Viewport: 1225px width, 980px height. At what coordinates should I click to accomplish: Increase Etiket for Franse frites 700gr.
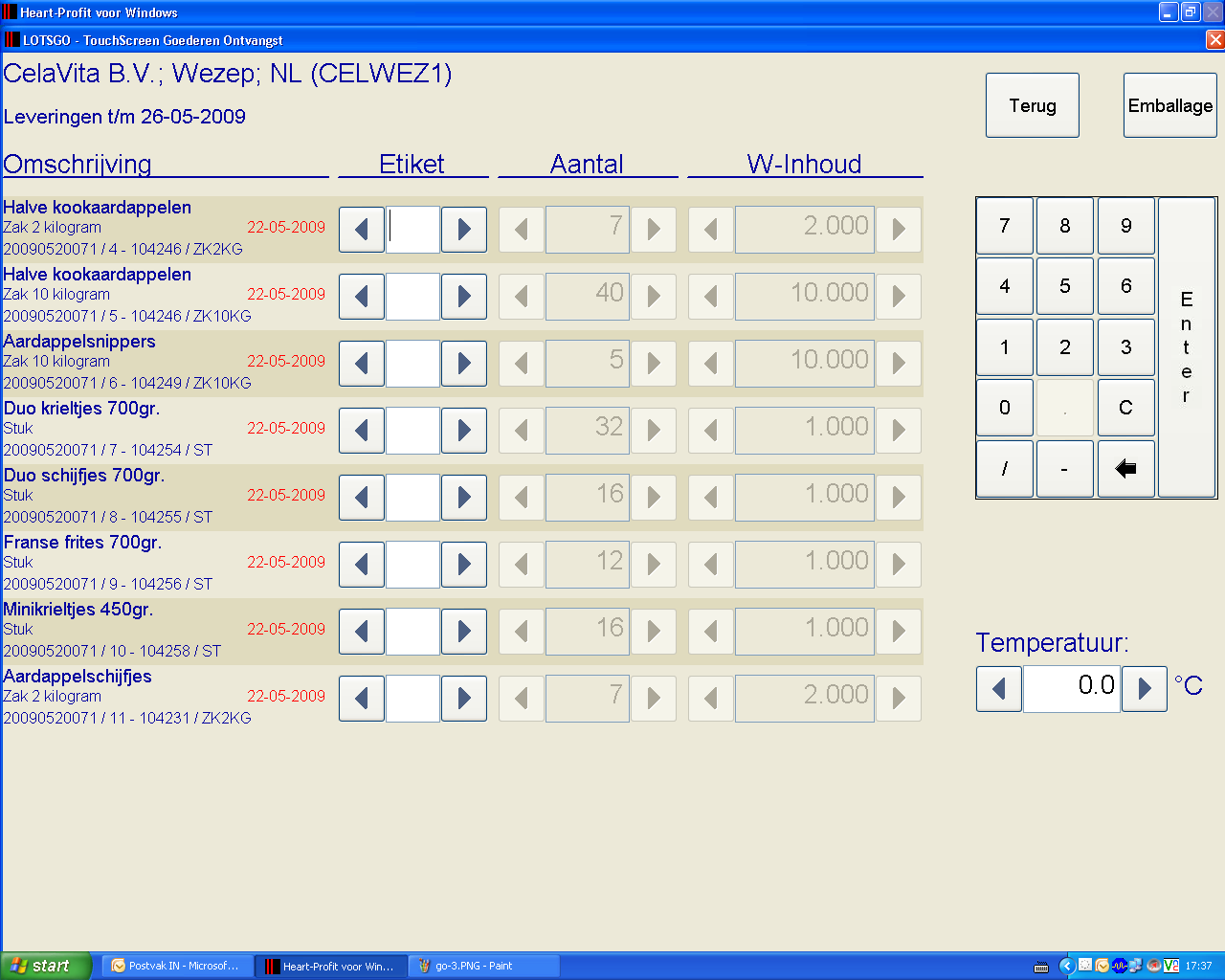tap(464, 565)
